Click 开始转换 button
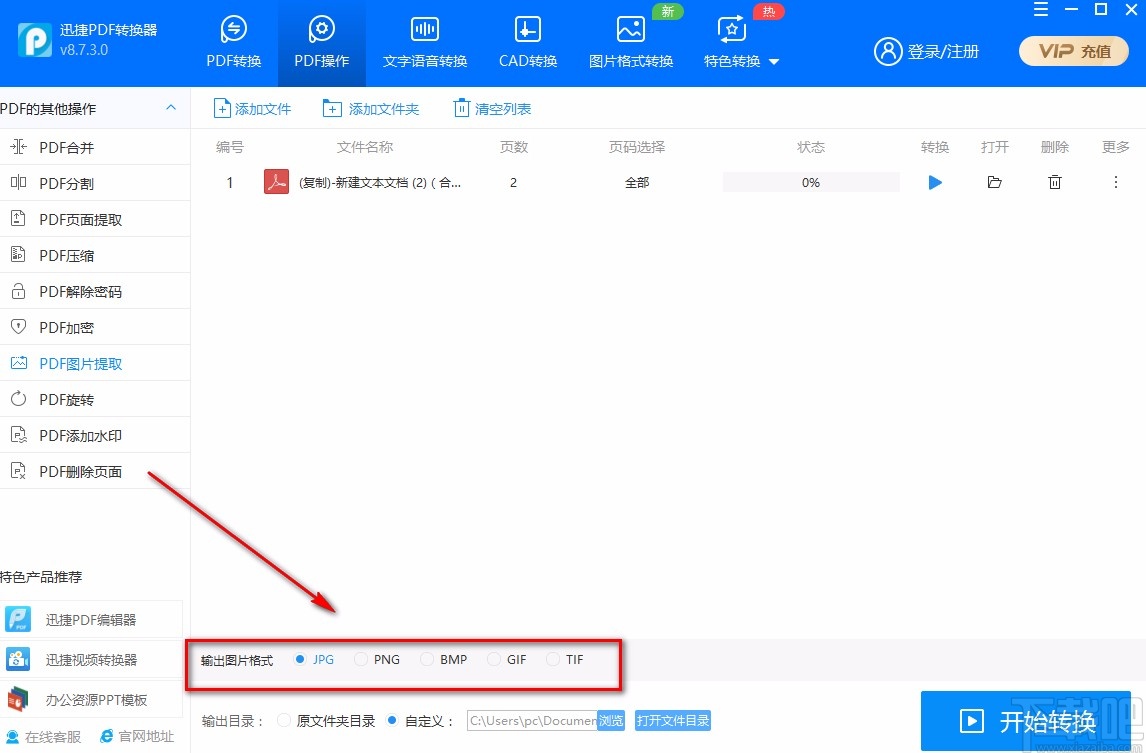Viewport: 1146px width, 753px height. click(x=1025, y=722)
